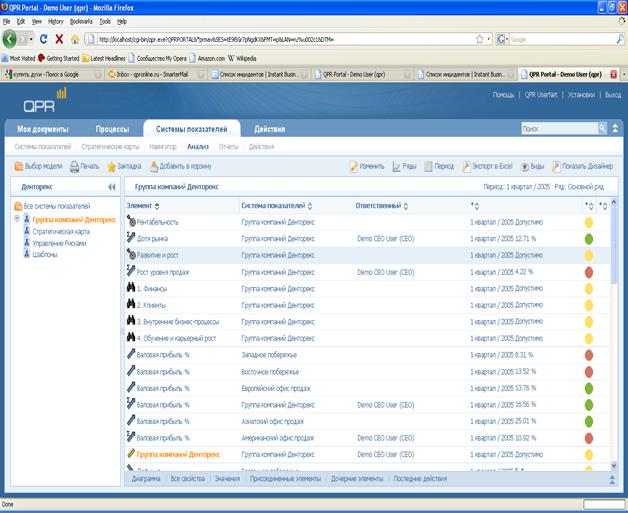Click the browser URL address field
This screenshot has height=513, width=628.
(286, 39)
